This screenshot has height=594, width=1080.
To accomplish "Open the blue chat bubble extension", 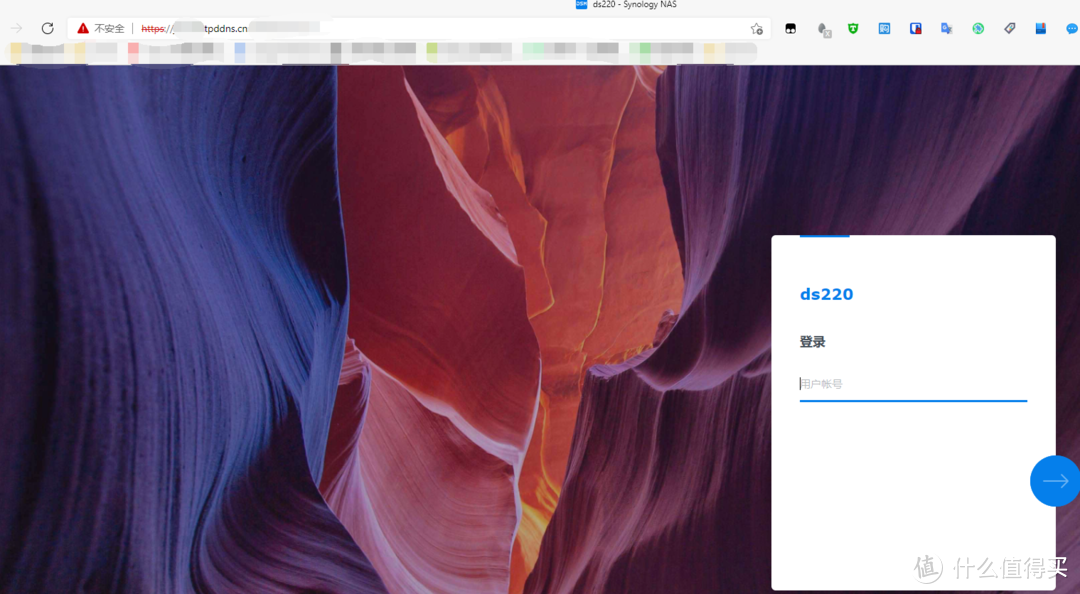I will (1072, 28).
